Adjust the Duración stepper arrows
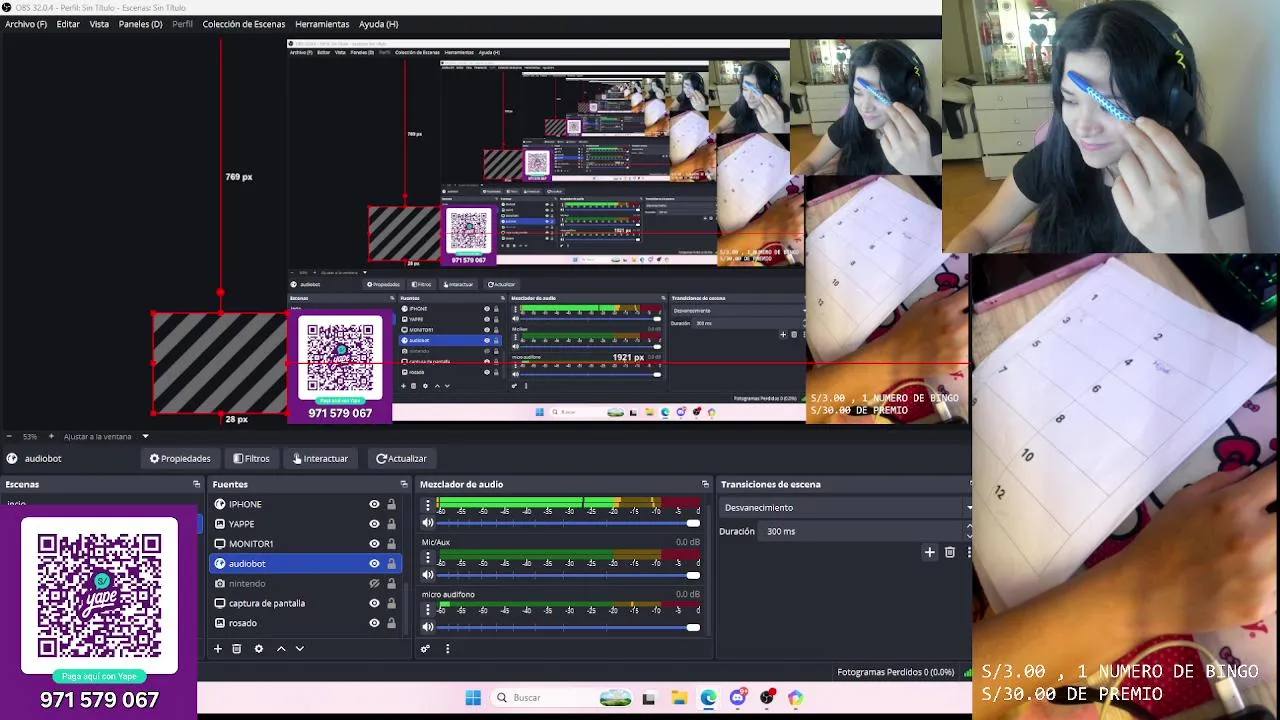1280x720 pixels. [969, 531]
